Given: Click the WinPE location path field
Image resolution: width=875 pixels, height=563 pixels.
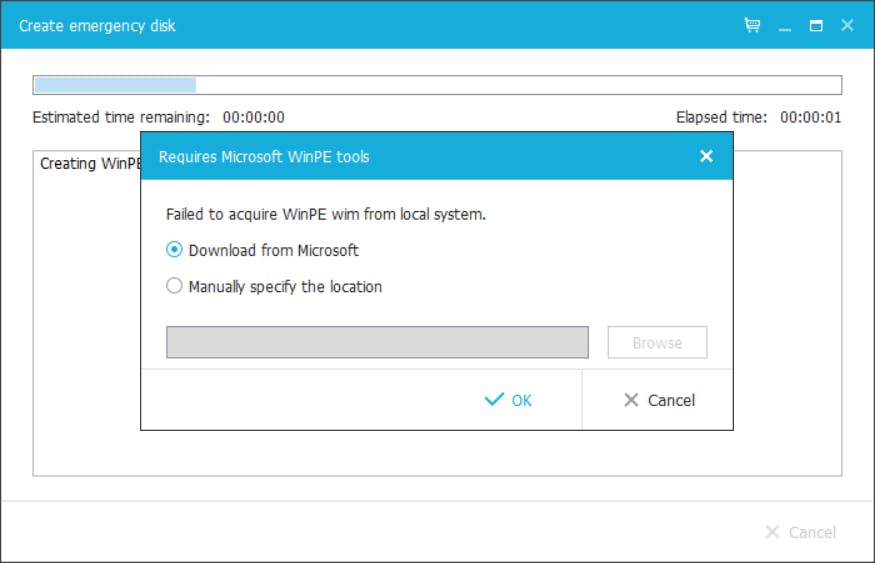Looking at the screenshot, I should click(377, 342).
